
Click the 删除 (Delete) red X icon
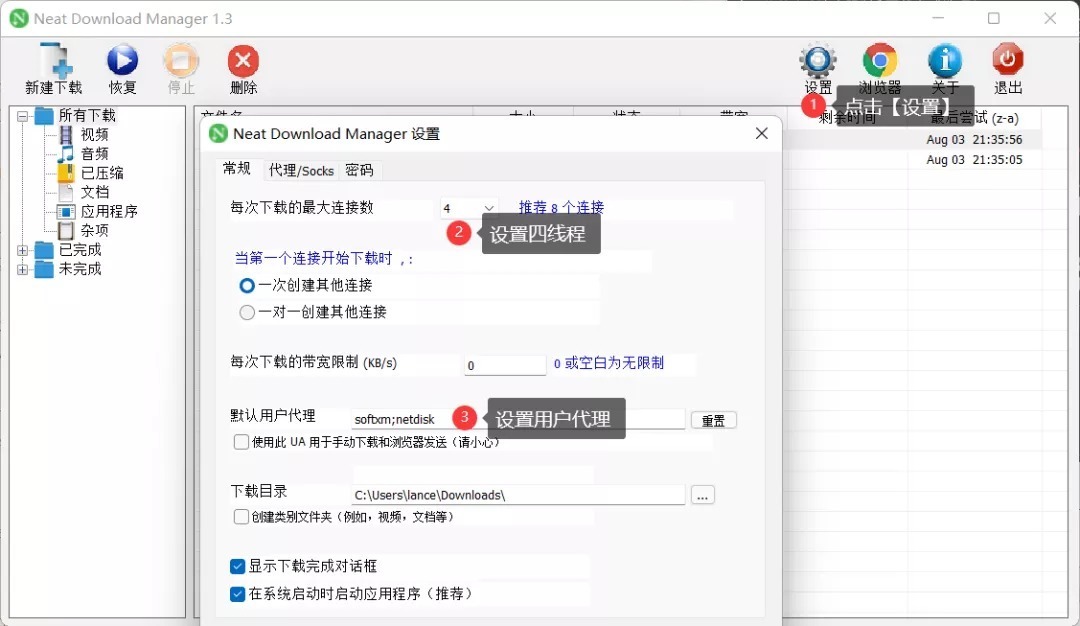click(x=243, y=61)
